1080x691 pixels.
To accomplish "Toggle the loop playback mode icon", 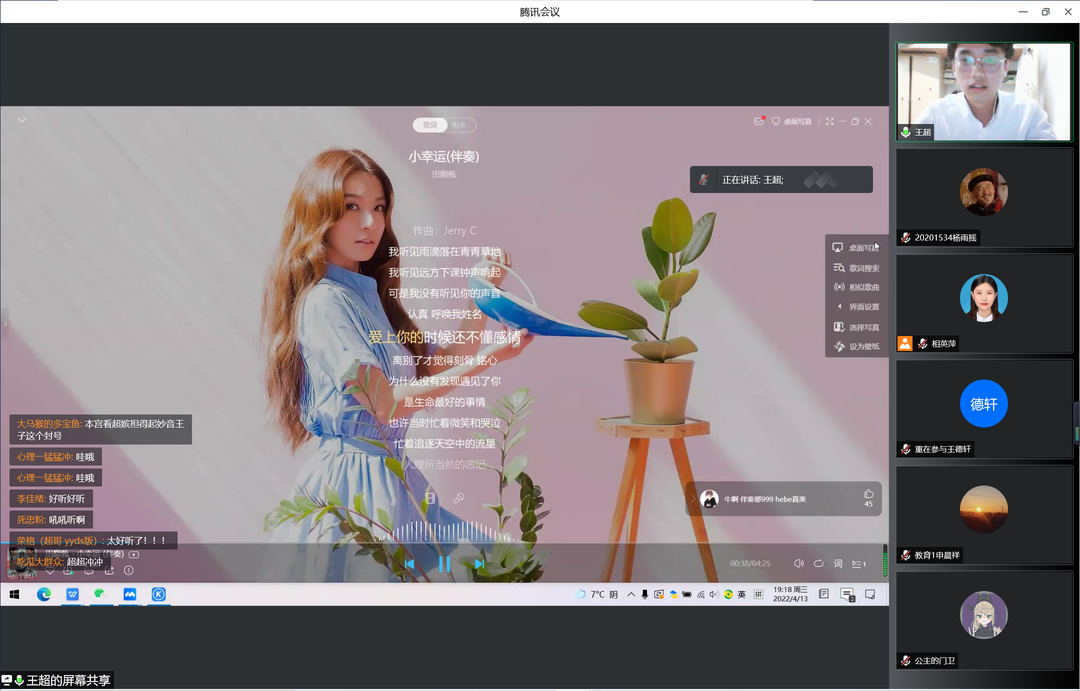I will pyautogui.click(x=818, y=564).
